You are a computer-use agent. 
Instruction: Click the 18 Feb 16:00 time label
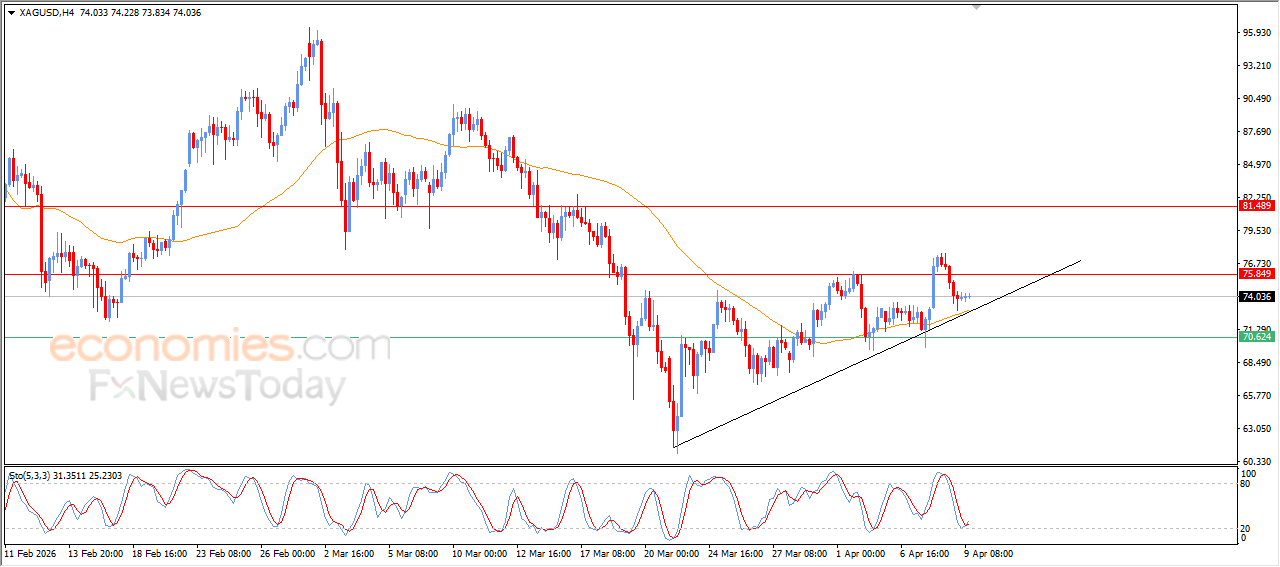pos(158,553)
